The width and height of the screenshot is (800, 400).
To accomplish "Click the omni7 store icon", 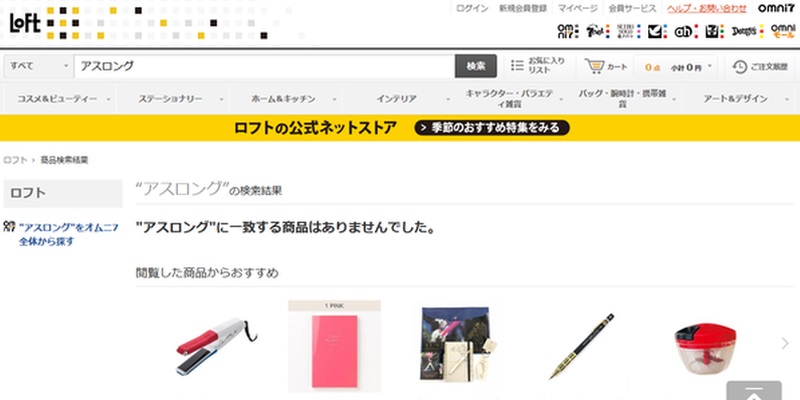I will pos(569,32).
